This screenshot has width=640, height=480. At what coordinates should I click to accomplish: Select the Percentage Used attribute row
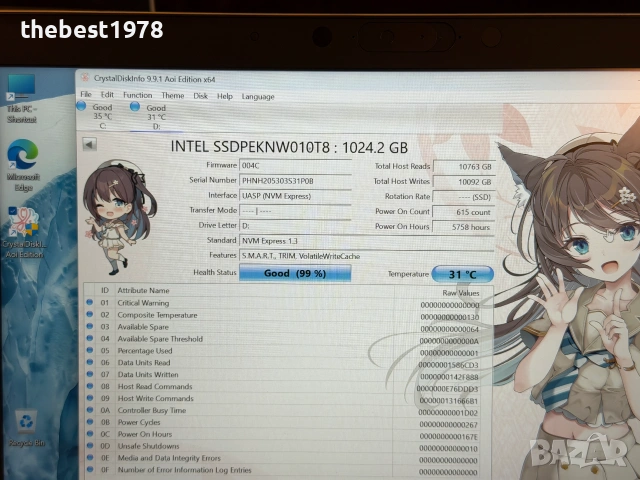(x=288, y=351)
